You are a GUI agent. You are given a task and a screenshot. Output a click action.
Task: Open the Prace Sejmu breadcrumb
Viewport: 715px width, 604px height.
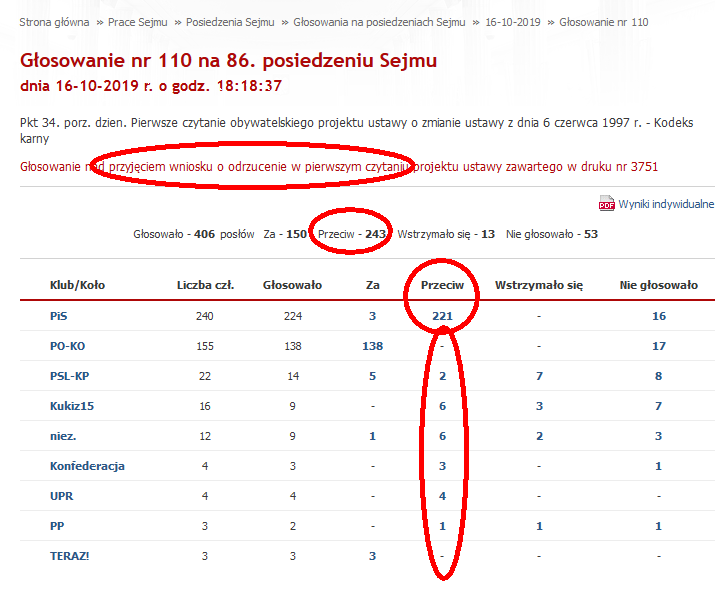tap(138, 22)
